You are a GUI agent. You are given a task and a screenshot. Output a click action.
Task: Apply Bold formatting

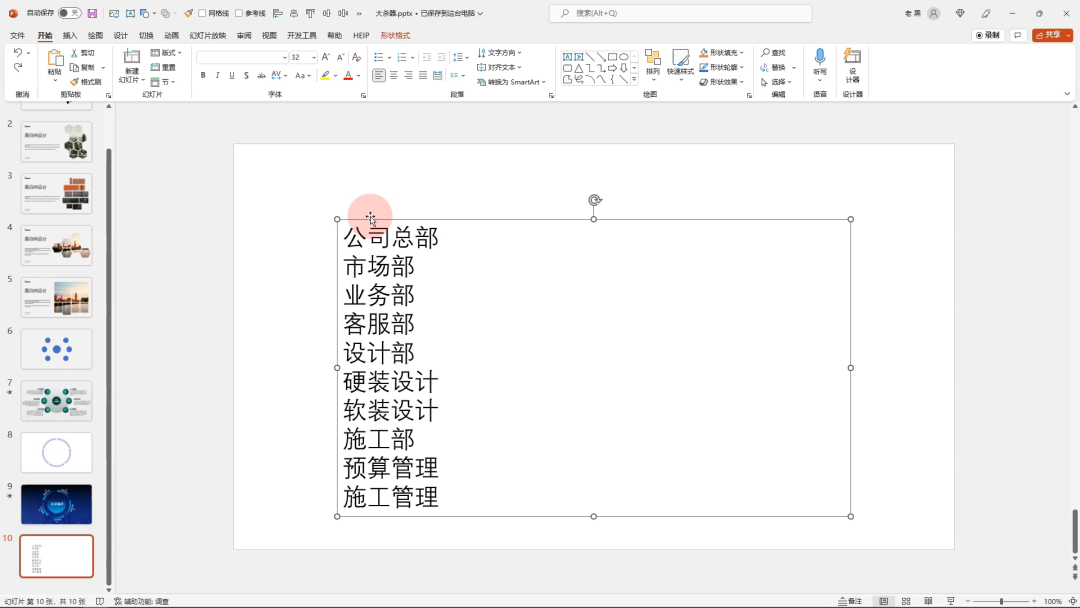pyautogui.click(x=203, y=75)
